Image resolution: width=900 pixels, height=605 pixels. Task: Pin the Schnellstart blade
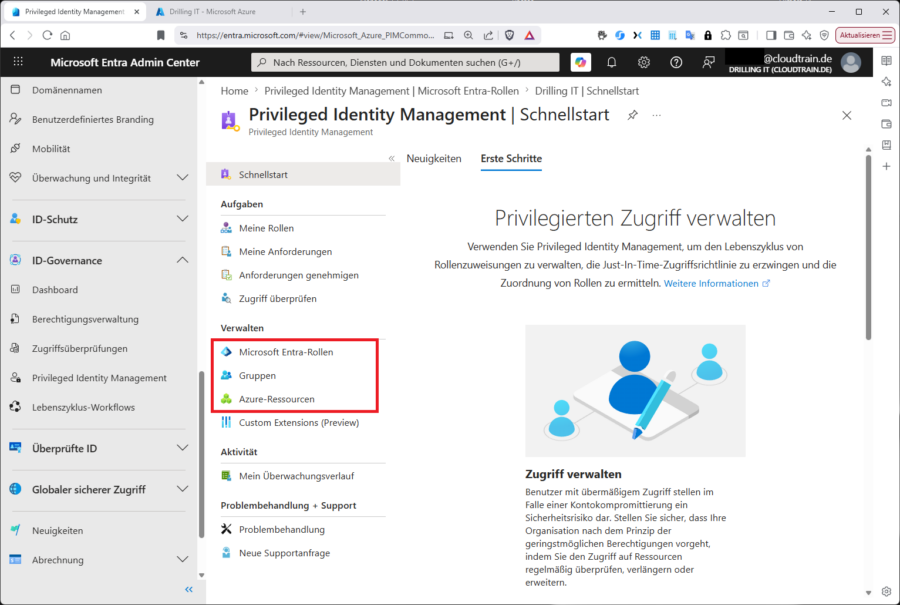(x=633, y=115)
